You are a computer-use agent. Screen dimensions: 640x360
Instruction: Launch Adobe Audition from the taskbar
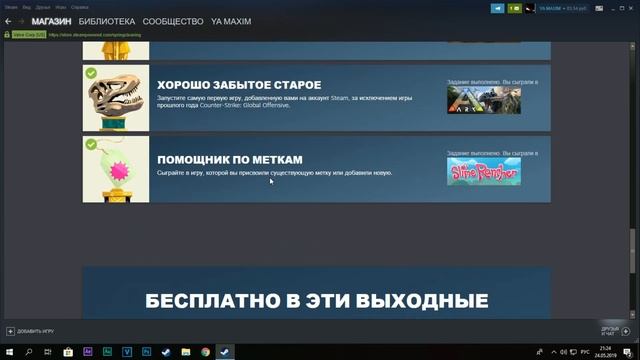[x=107, y=352]
